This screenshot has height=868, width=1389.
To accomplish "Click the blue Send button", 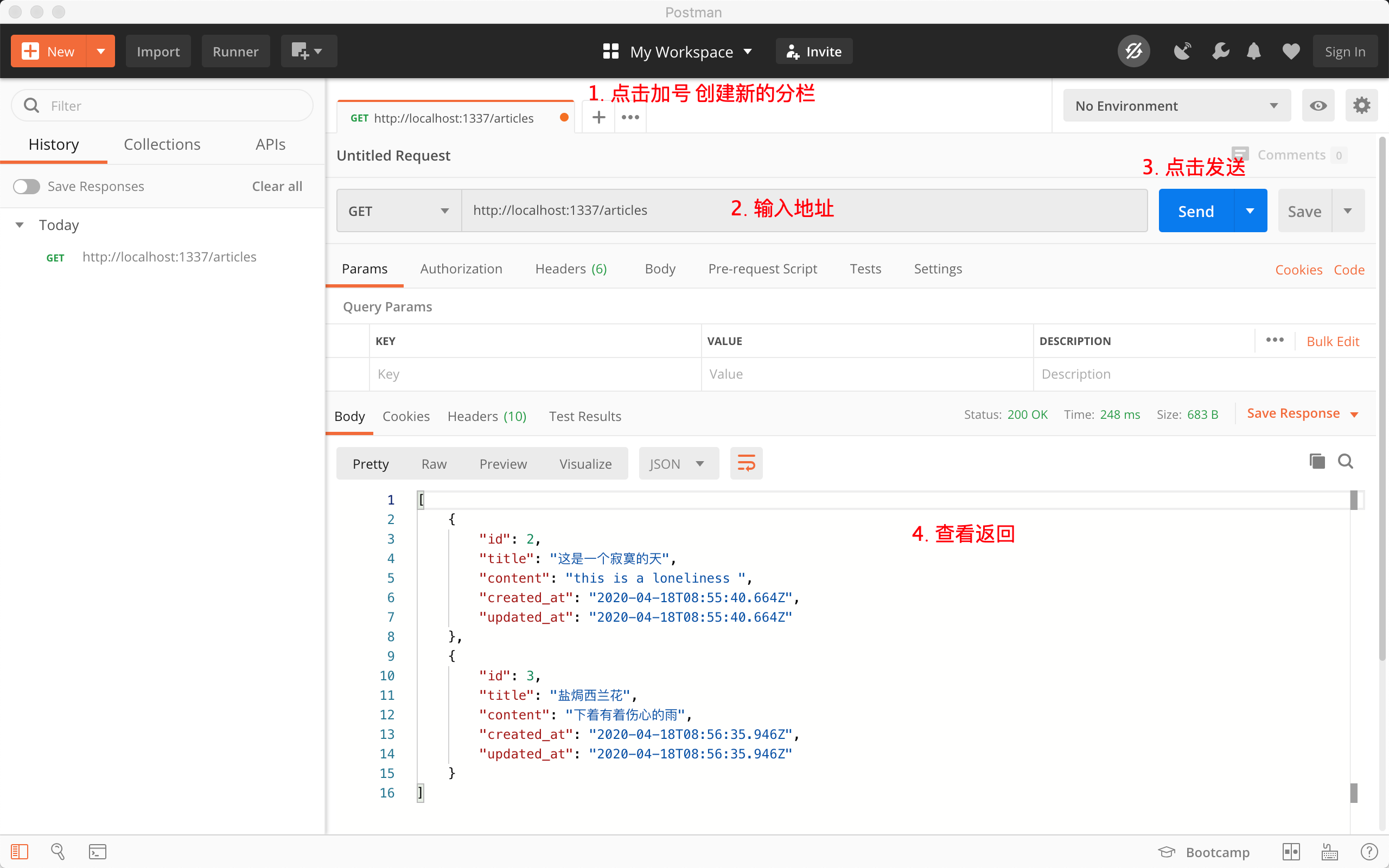I will click(x=1196, y=210).
